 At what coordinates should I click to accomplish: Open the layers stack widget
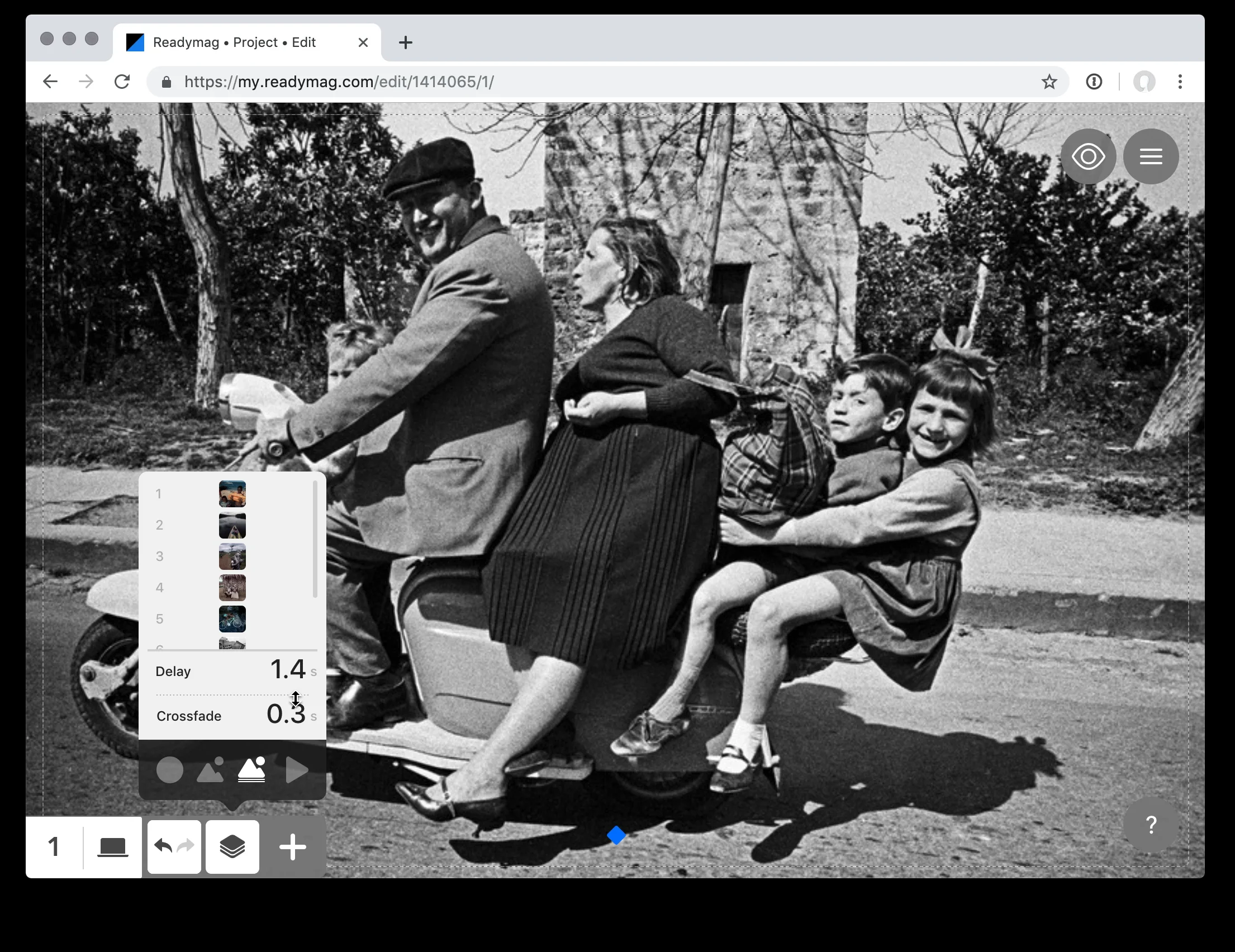click(232, 847)
